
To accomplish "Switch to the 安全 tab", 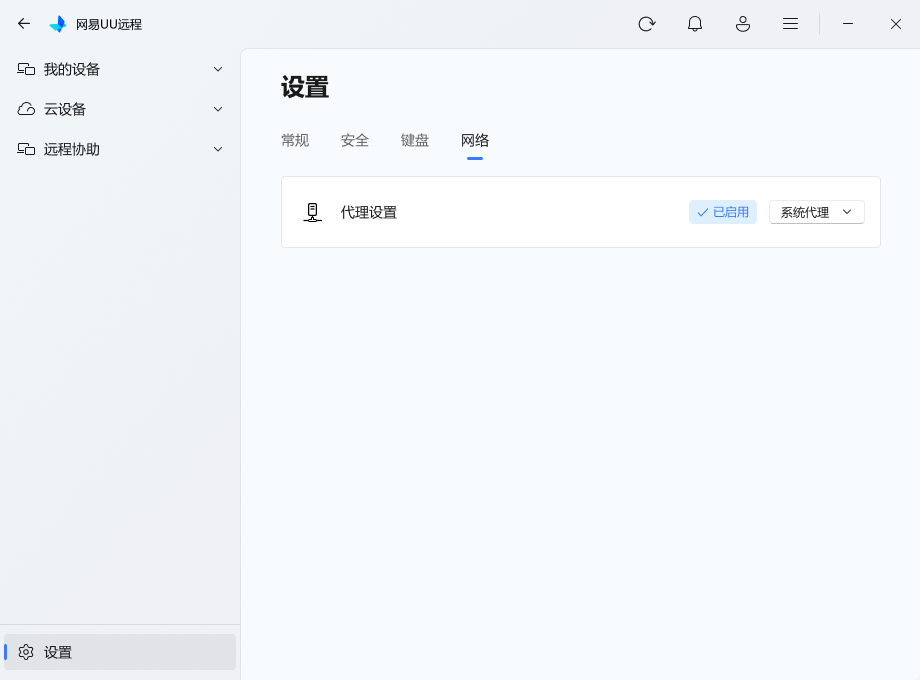I will coord(355,140).
